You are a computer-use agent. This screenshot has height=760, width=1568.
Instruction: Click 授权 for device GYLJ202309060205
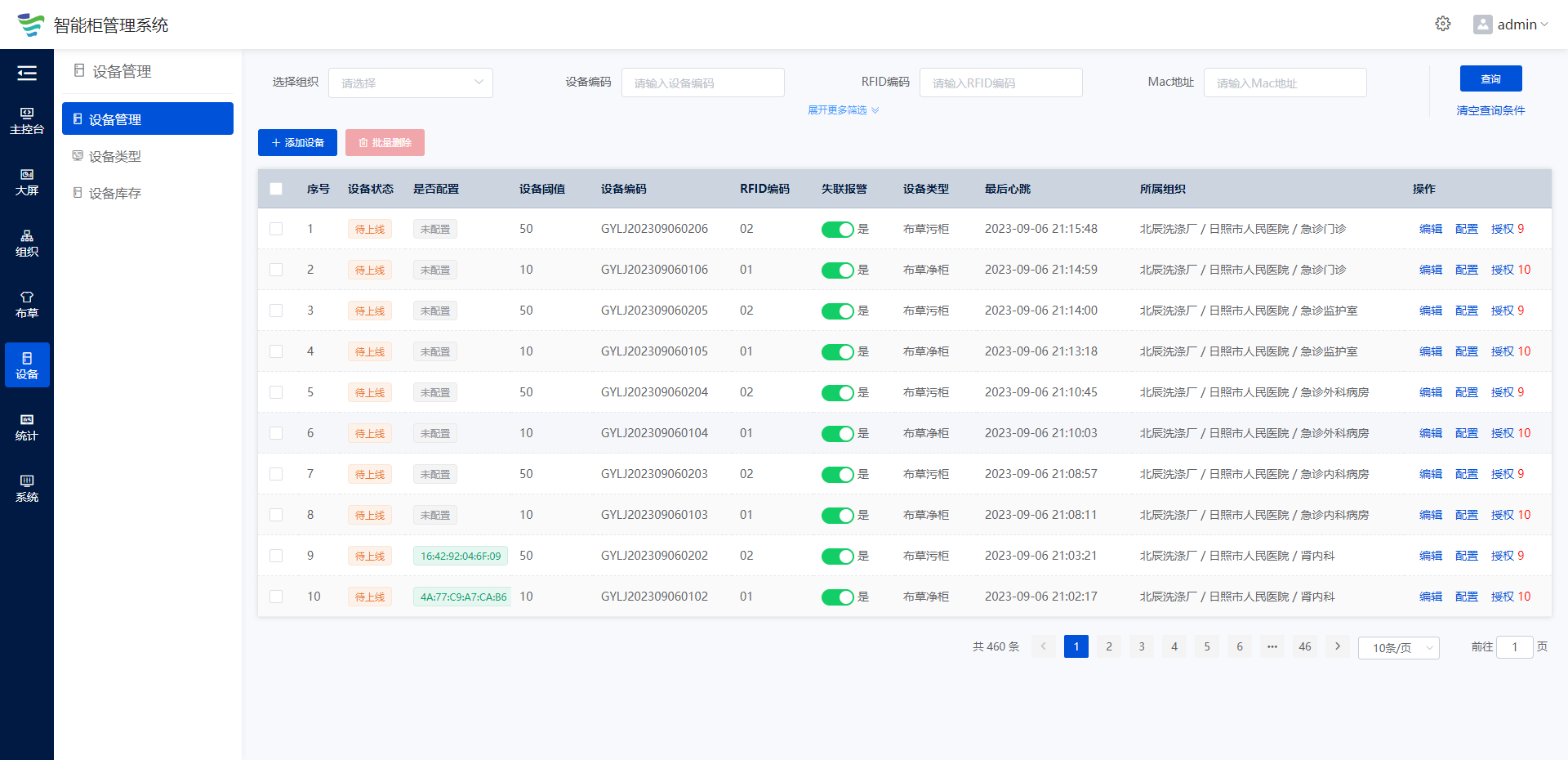click(1508, 311)
